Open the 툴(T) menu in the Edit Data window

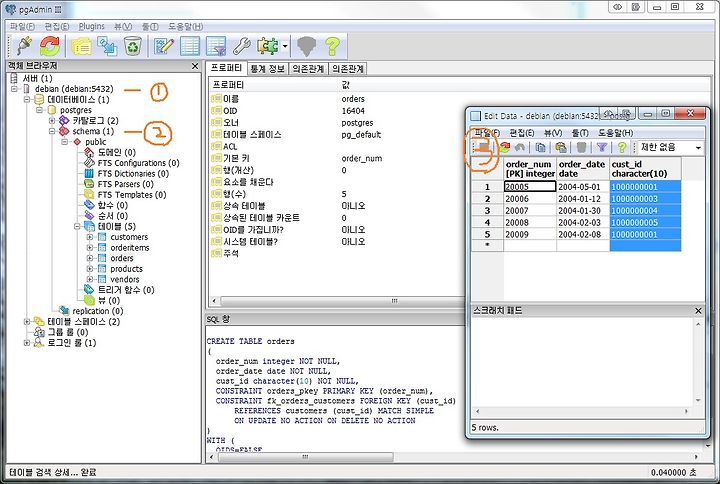coord(580,133)
